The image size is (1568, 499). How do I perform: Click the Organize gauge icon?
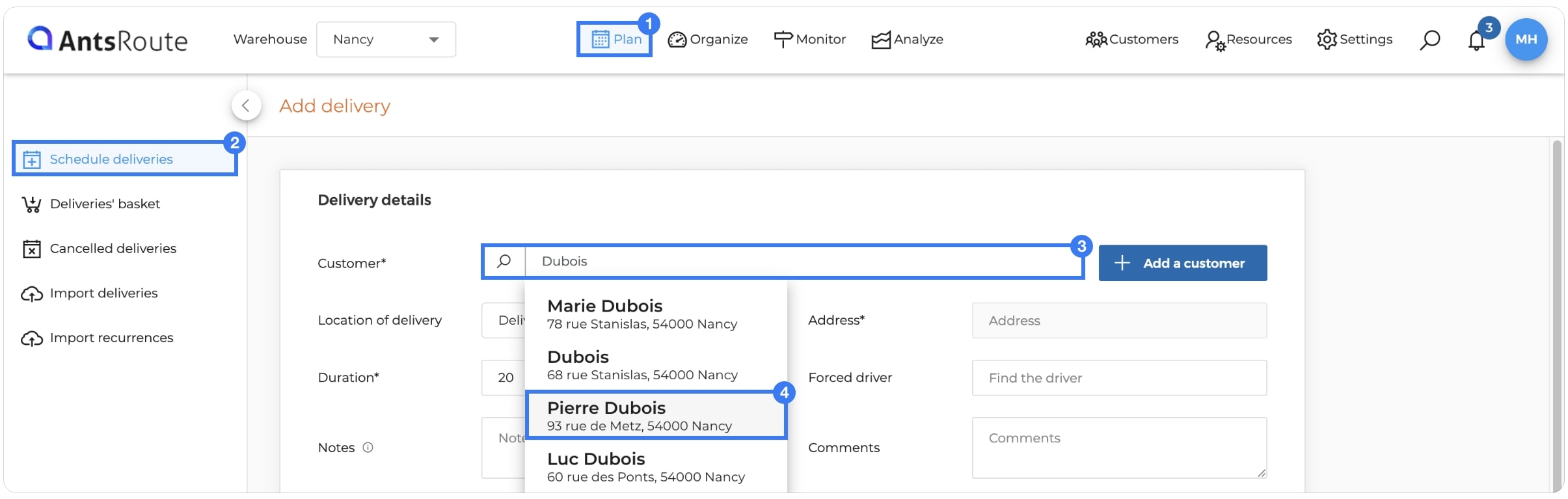point(677,40)
